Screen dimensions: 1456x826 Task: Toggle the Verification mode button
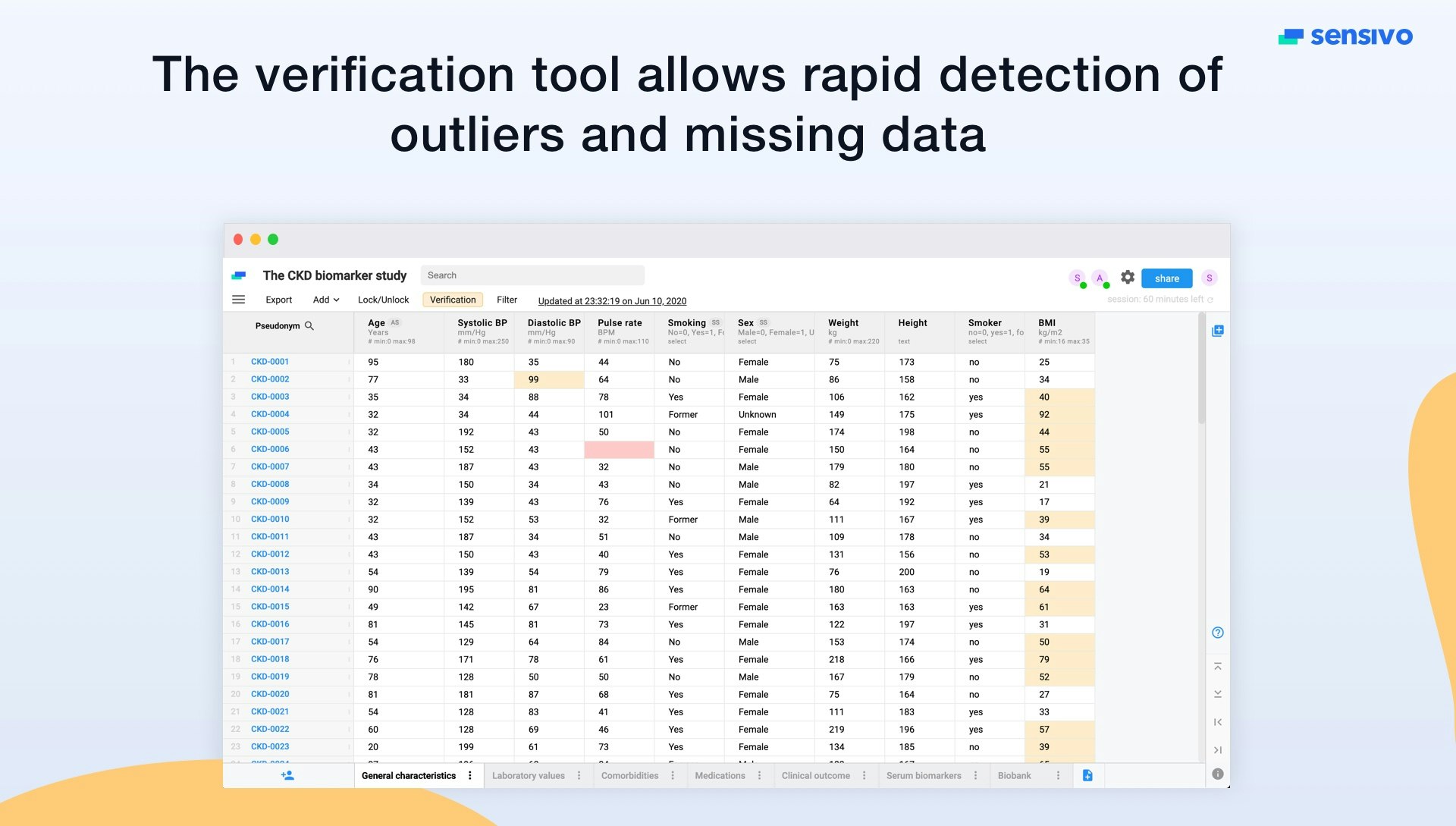(x=453, y=300)
